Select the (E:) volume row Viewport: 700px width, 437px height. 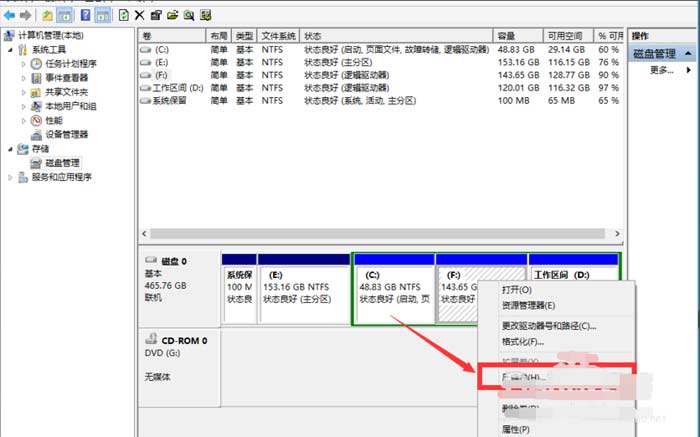380,62
